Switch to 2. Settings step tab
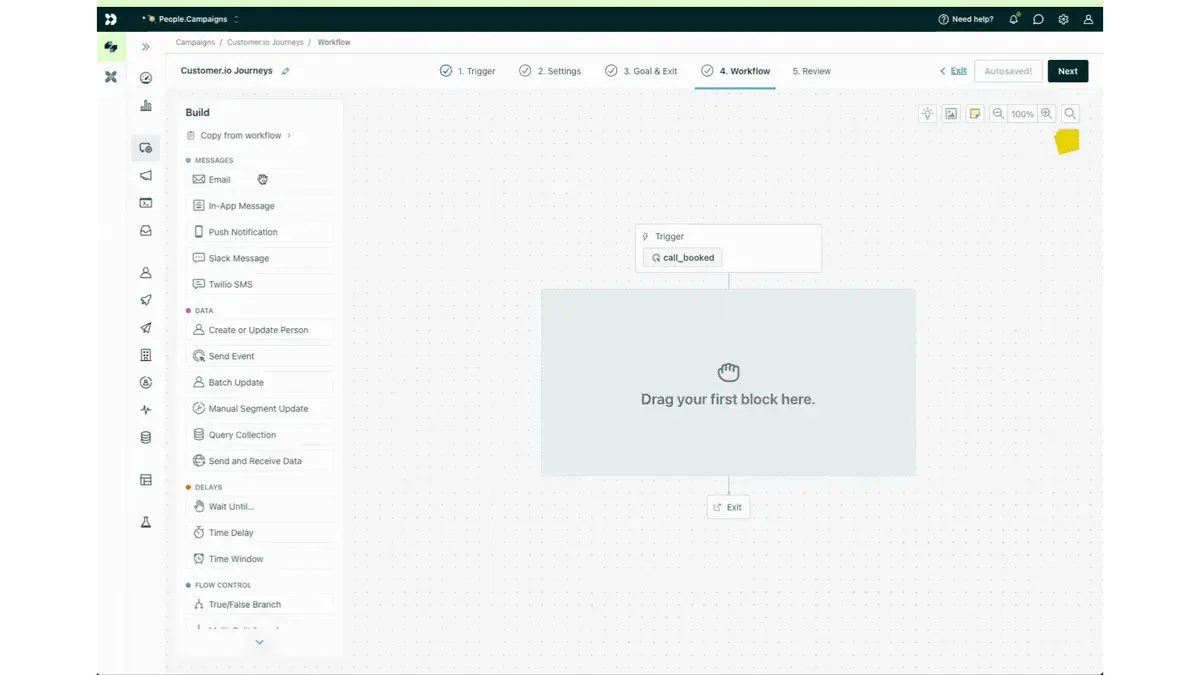The image size is (1200, 675). 550,71
